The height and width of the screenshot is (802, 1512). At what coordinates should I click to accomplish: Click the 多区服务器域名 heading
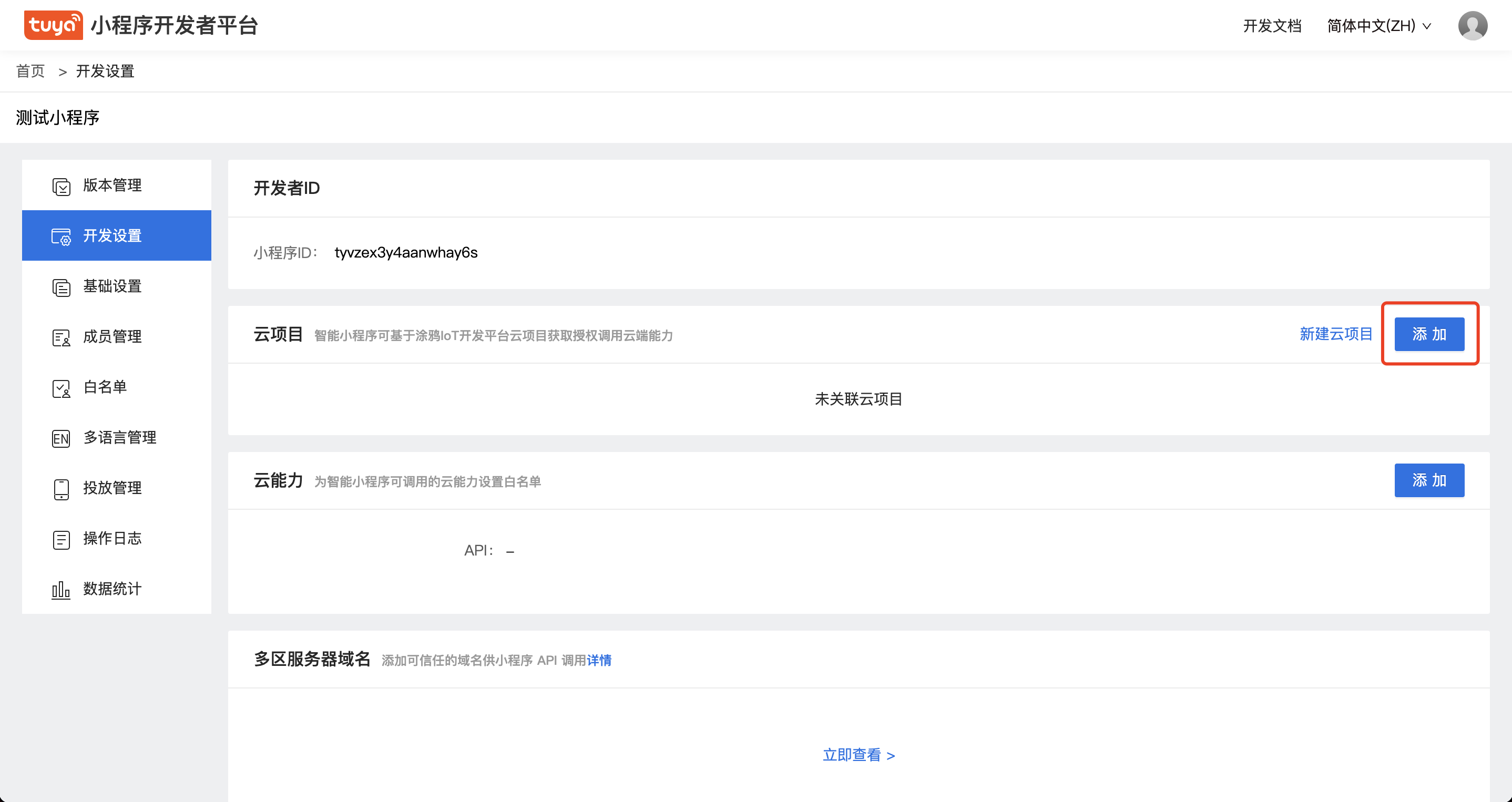312,659
